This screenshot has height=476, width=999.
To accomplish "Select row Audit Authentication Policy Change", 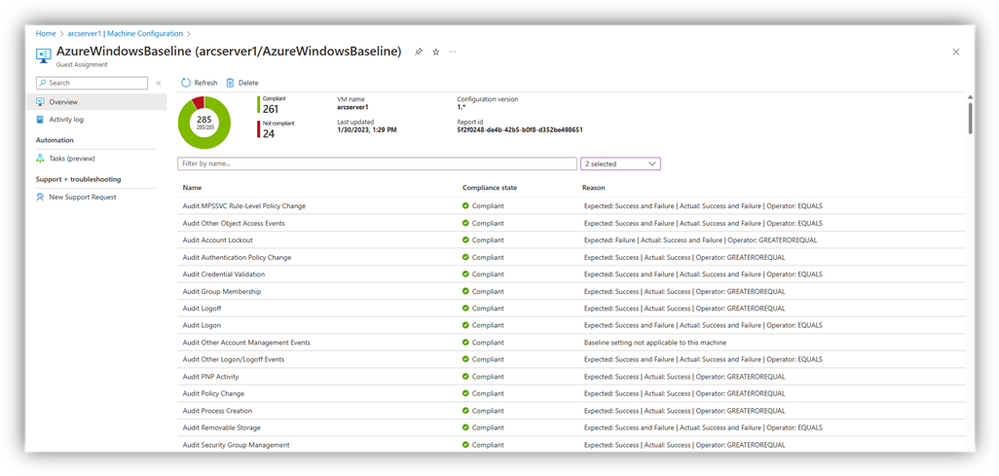I will click(571, 257).
